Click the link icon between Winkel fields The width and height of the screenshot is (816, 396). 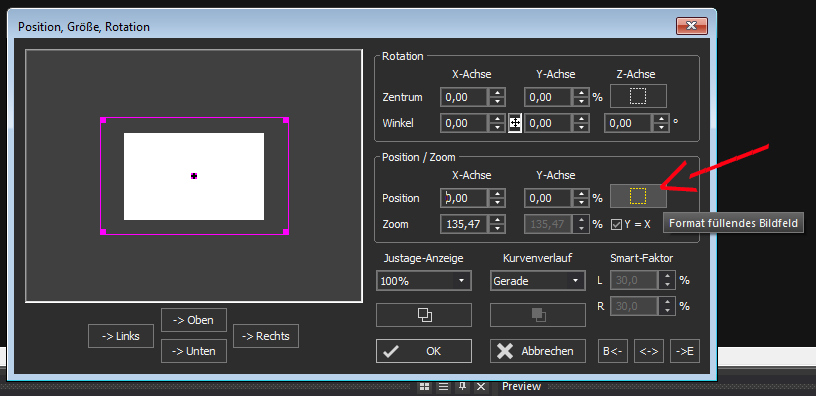point(515,123)
